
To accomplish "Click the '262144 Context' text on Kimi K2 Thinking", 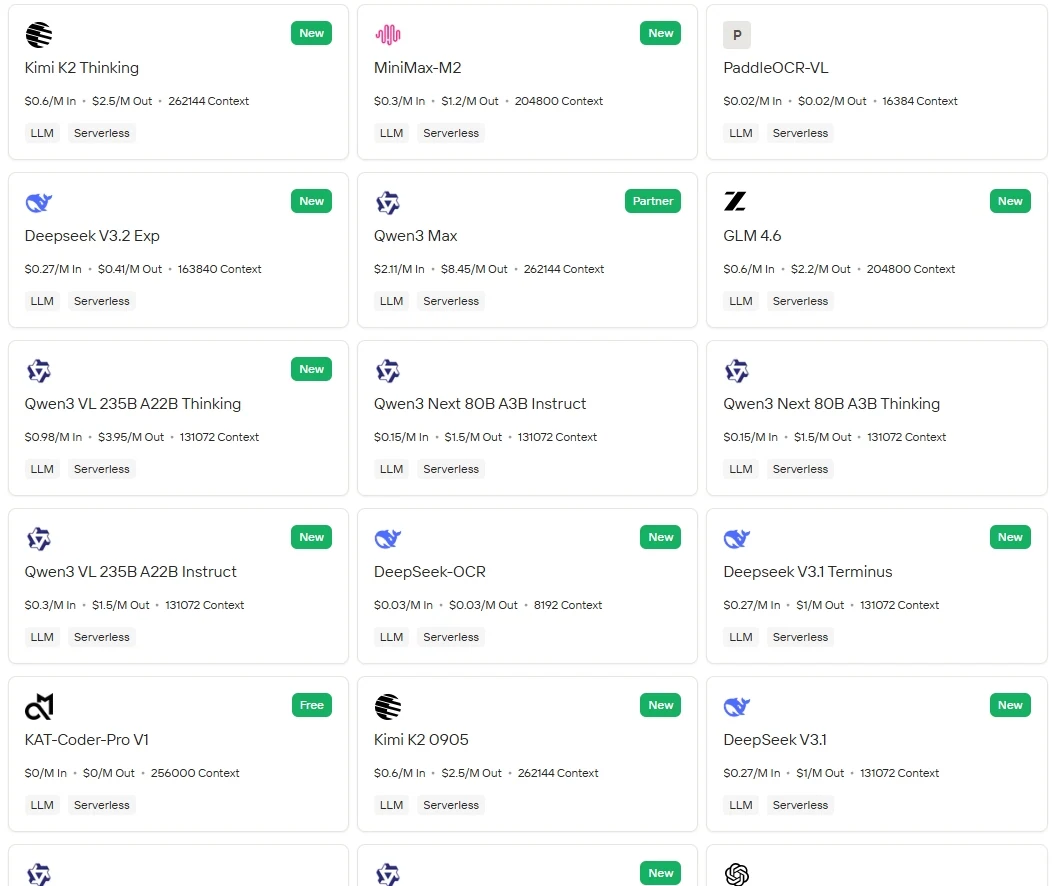I will click(x=208, y=101).
